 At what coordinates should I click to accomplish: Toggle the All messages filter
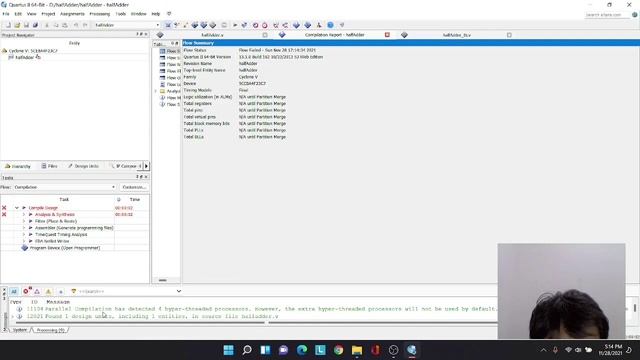(x=13, y=291)
